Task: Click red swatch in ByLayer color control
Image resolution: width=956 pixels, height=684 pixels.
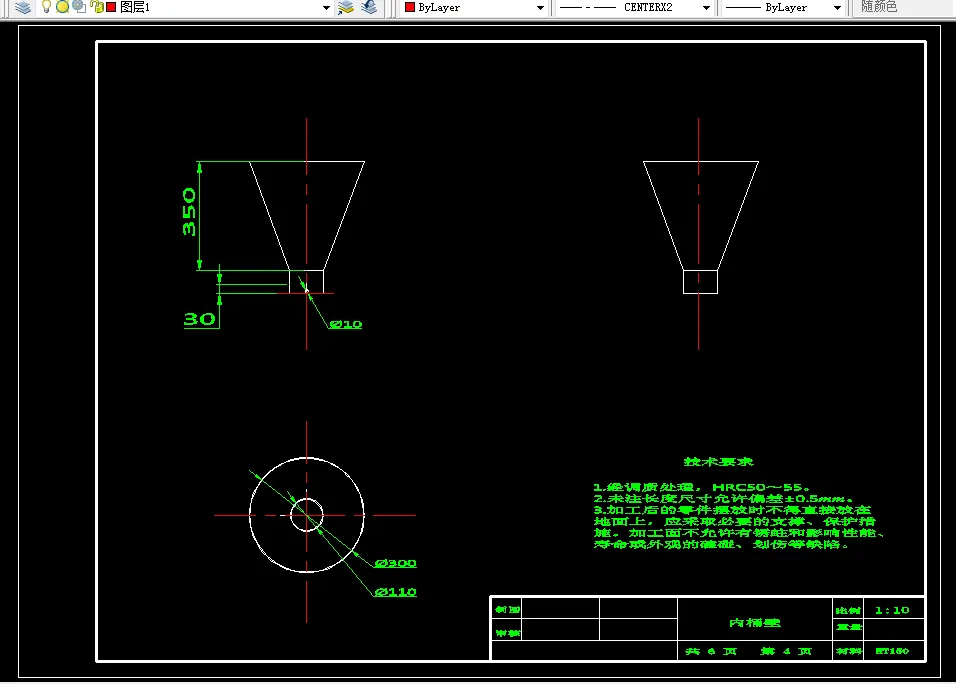Action: [410, 7]
